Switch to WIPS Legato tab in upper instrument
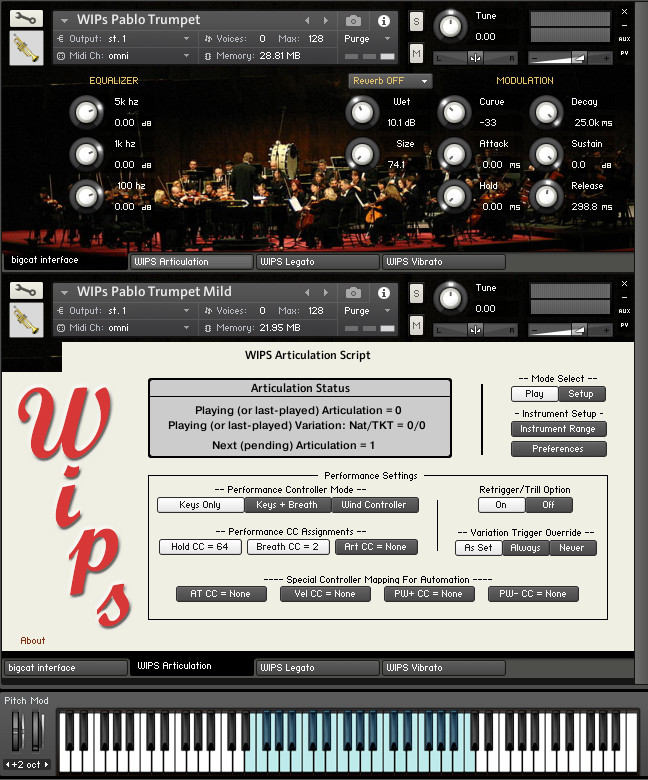 [x=318, y=262]
